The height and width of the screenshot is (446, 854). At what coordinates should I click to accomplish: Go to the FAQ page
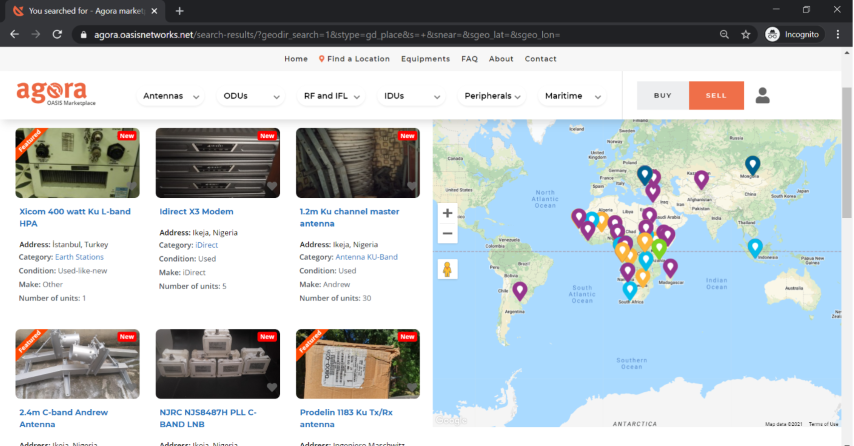point(469,59)
